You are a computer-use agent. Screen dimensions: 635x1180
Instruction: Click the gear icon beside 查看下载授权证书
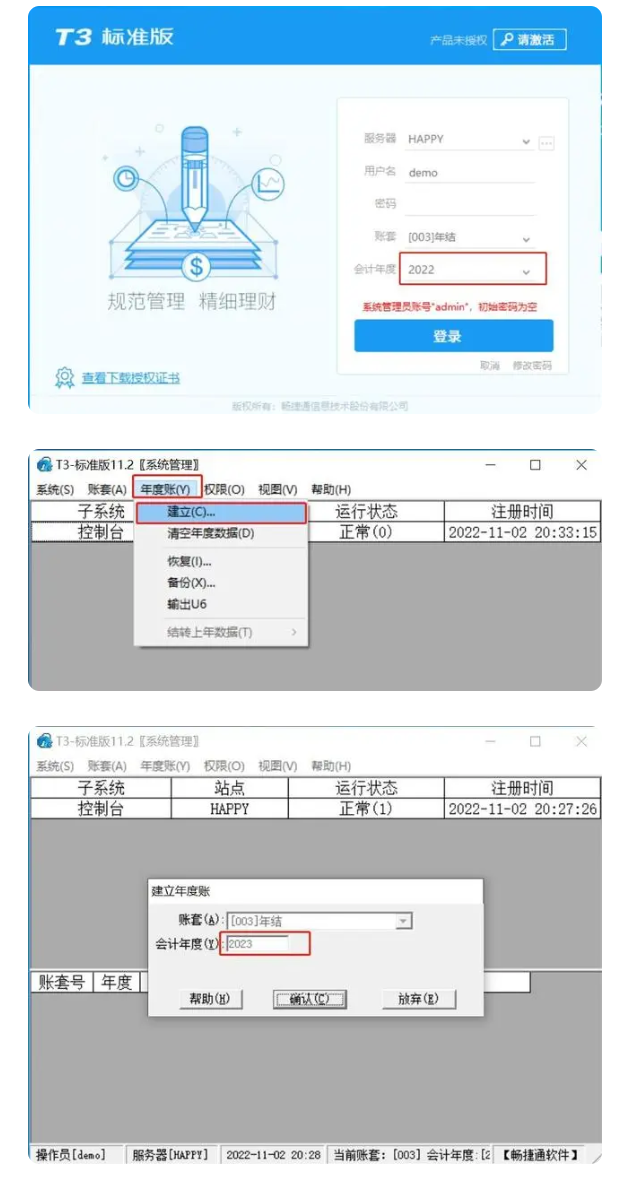tap(65, 377)
